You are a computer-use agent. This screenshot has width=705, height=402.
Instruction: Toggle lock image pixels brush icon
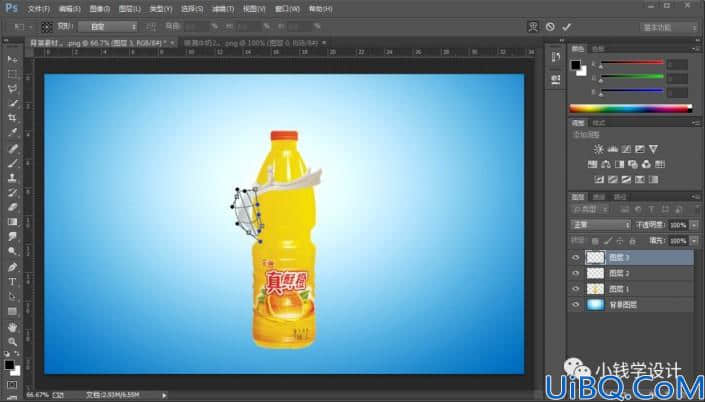[607, 241]
